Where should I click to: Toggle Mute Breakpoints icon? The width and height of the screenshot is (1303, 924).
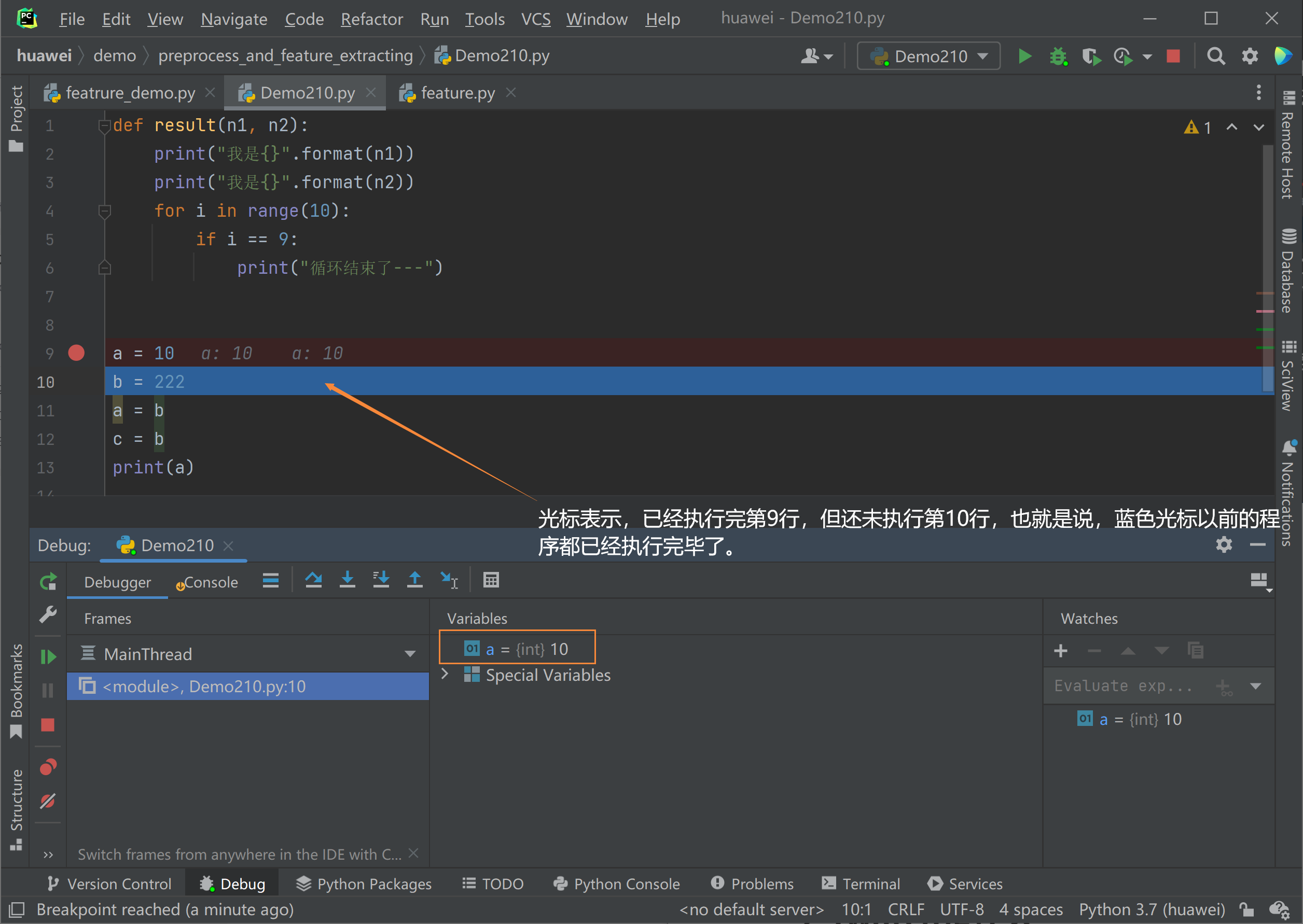point(48,801)
